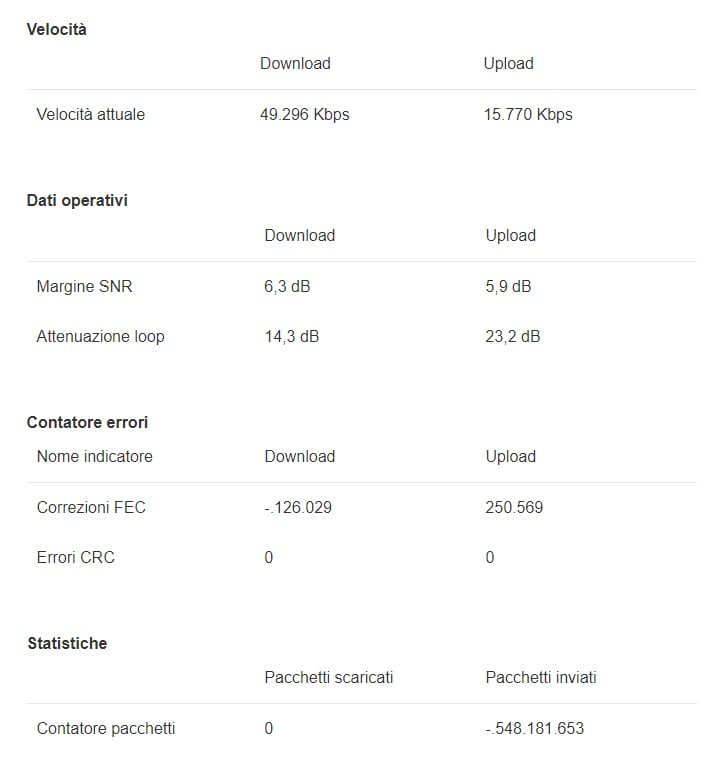Click the Contatore errori section heading
Image resolution: width=721 pixels, height=781 pixels.
click(x=87, y=422)
